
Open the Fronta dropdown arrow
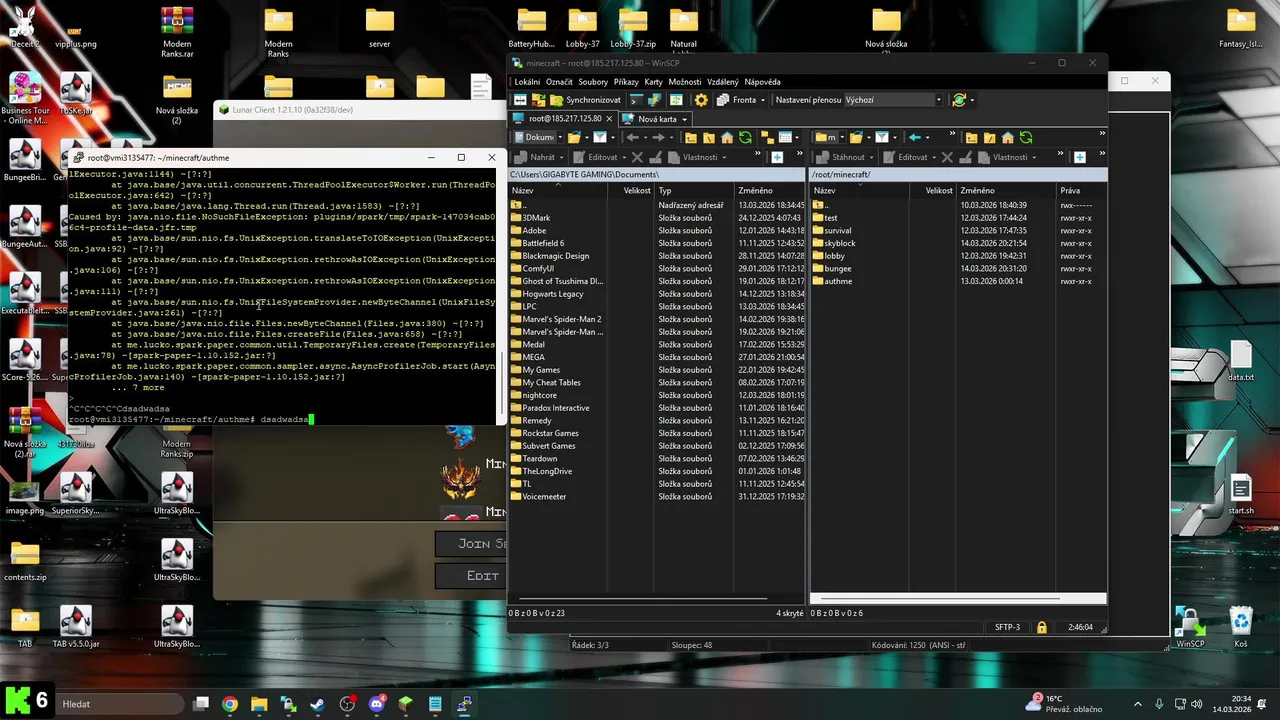(763, 100)
